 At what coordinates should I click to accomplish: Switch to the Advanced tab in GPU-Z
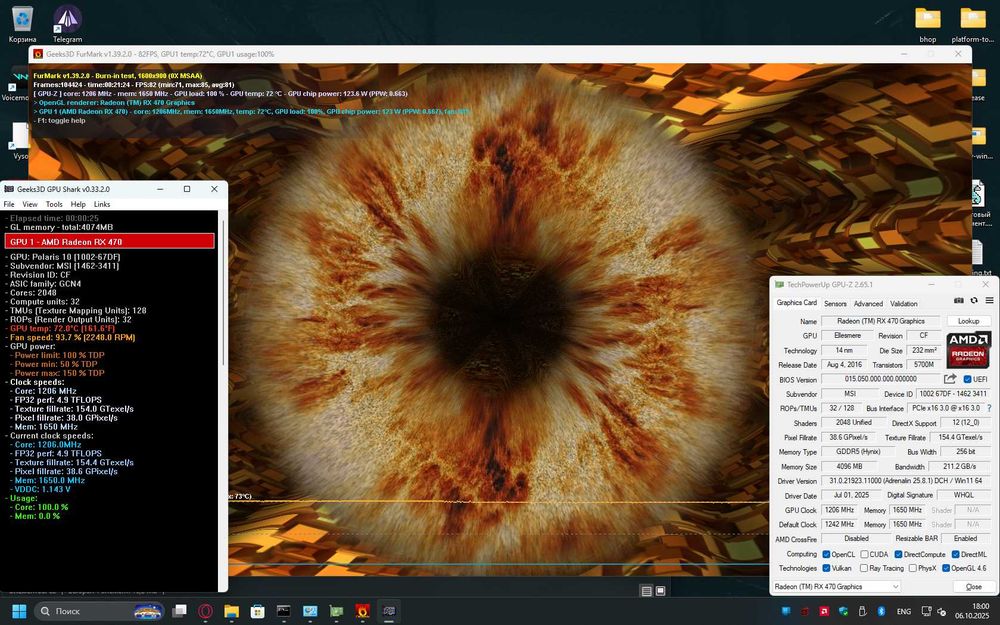867,303
